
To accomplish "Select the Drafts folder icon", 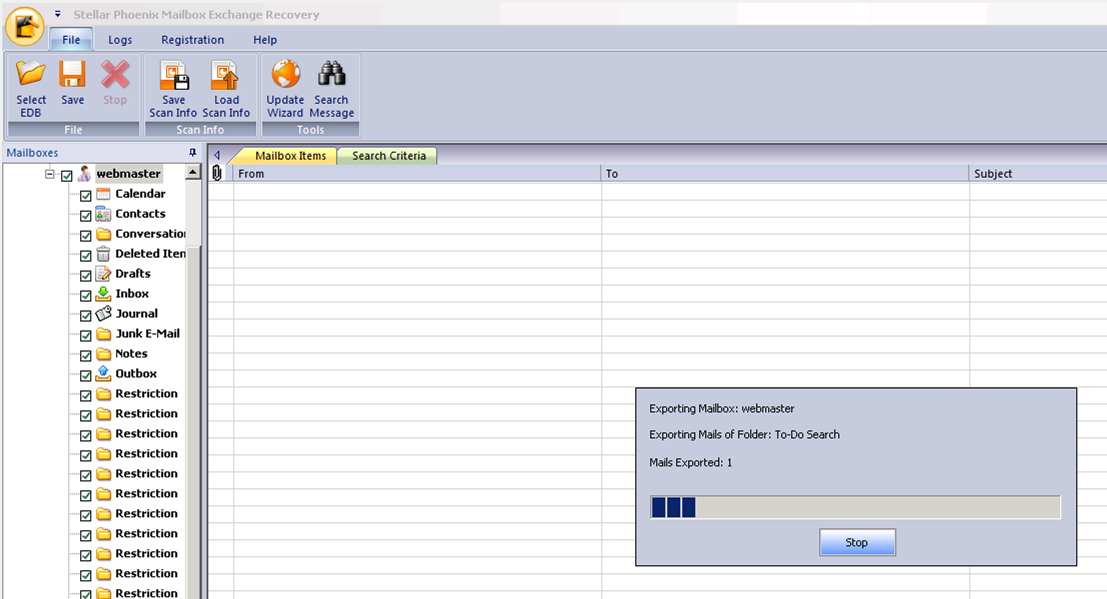I will [103, 273].
